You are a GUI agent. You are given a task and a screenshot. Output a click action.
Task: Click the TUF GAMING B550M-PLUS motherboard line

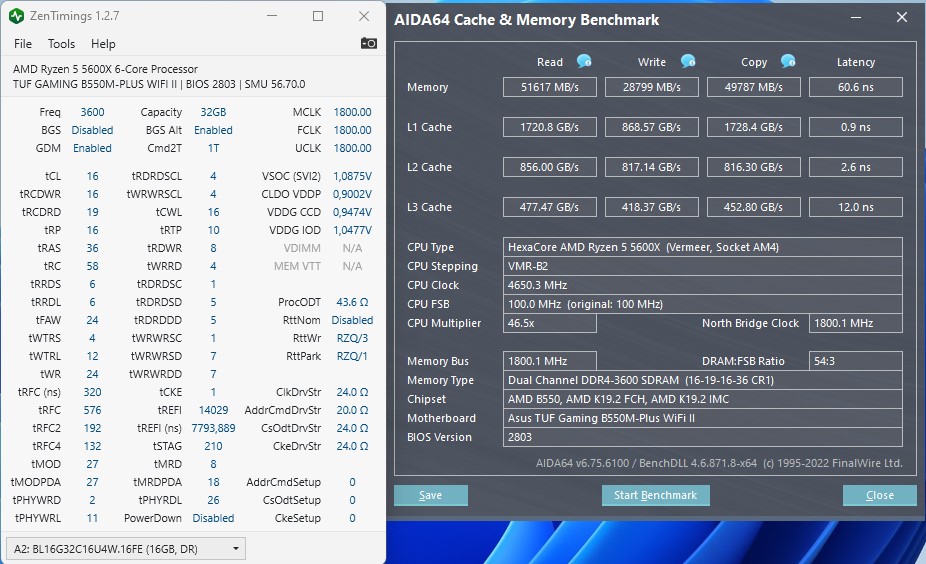tap(159, 84)
